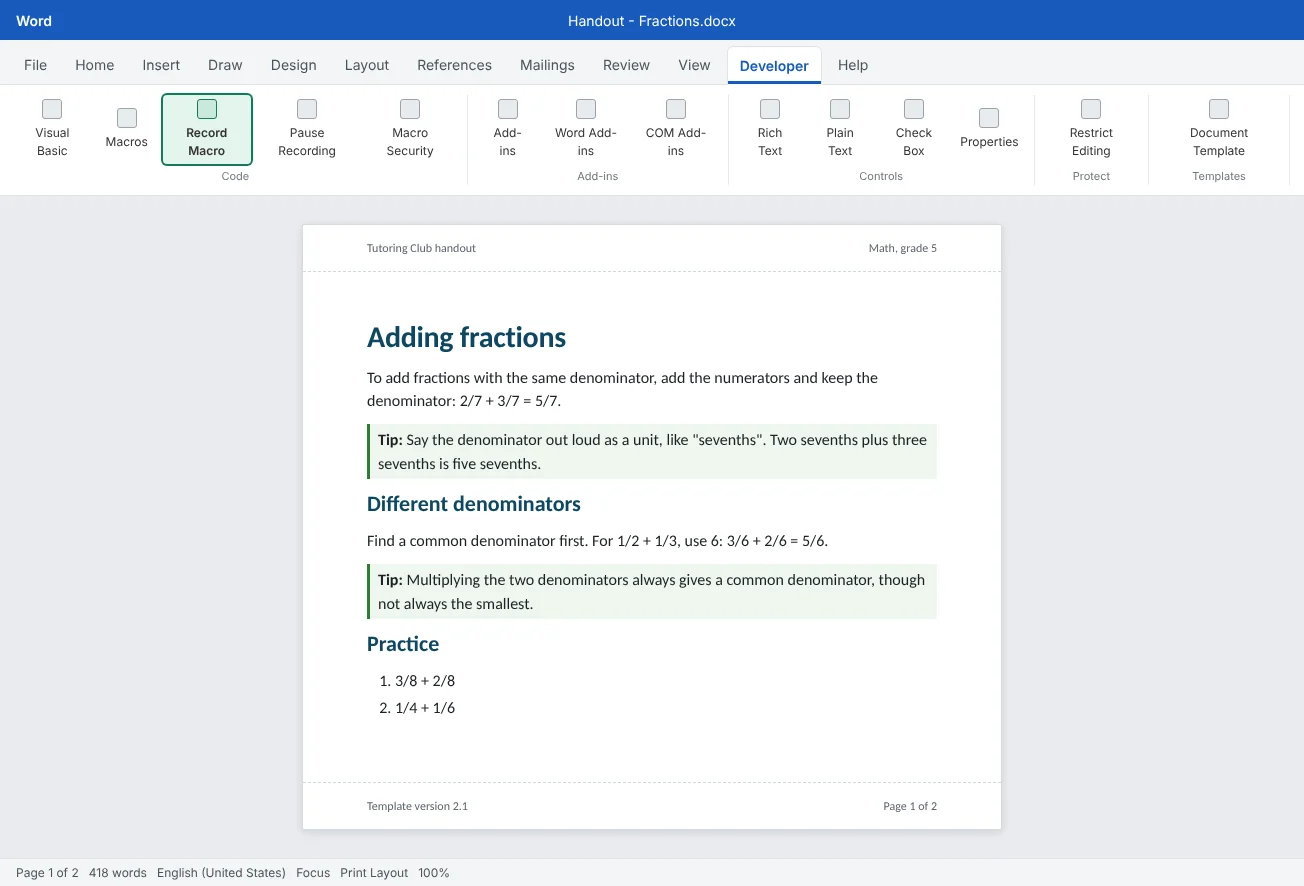Click the 100% zoom level
This screenshot has width=1304, height=886.
point(434,873)
